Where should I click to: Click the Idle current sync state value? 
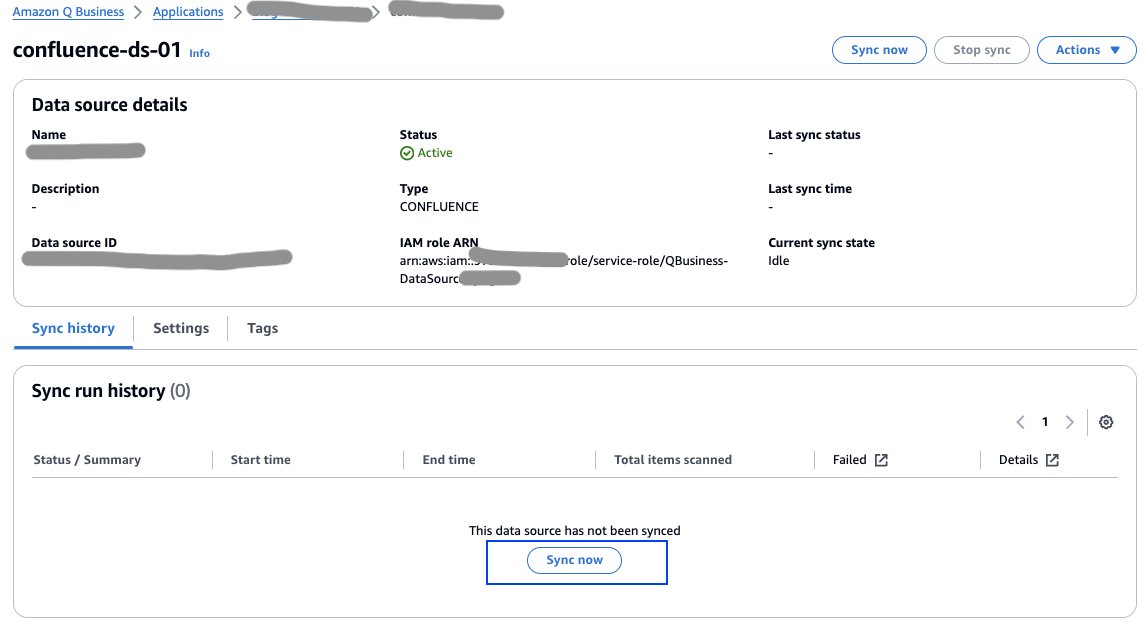point(778,261)
